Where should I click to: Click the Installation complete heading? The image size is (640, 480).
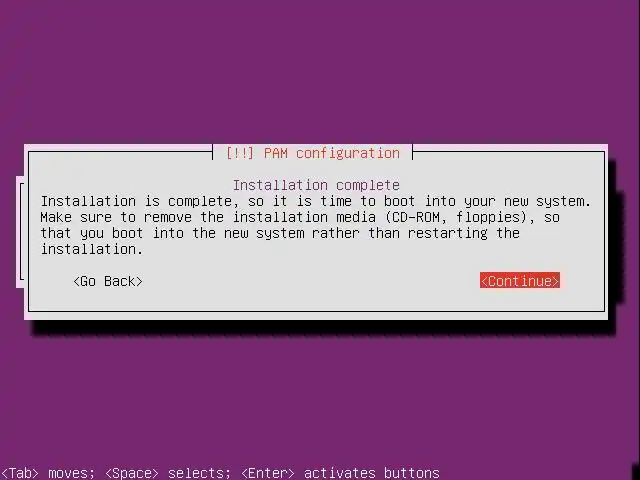tap(316, 185)
